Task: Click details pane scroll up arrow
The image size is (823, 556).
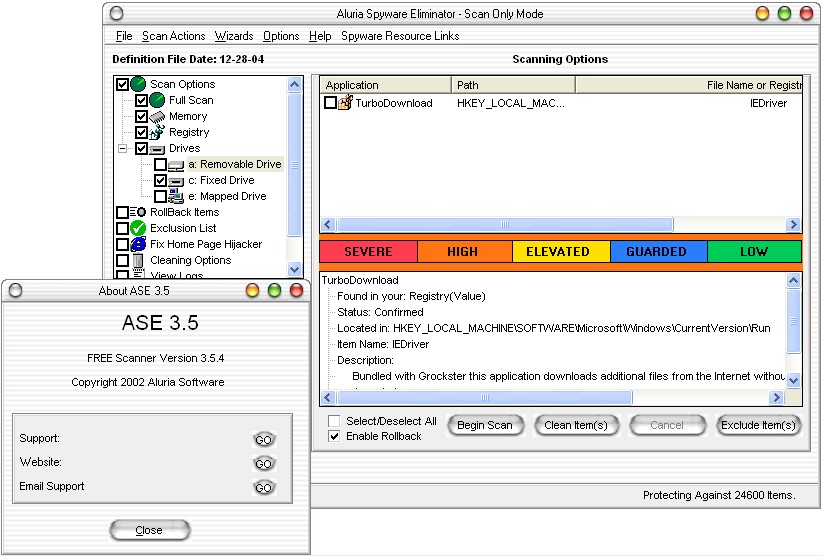Action: pos(794,280)
